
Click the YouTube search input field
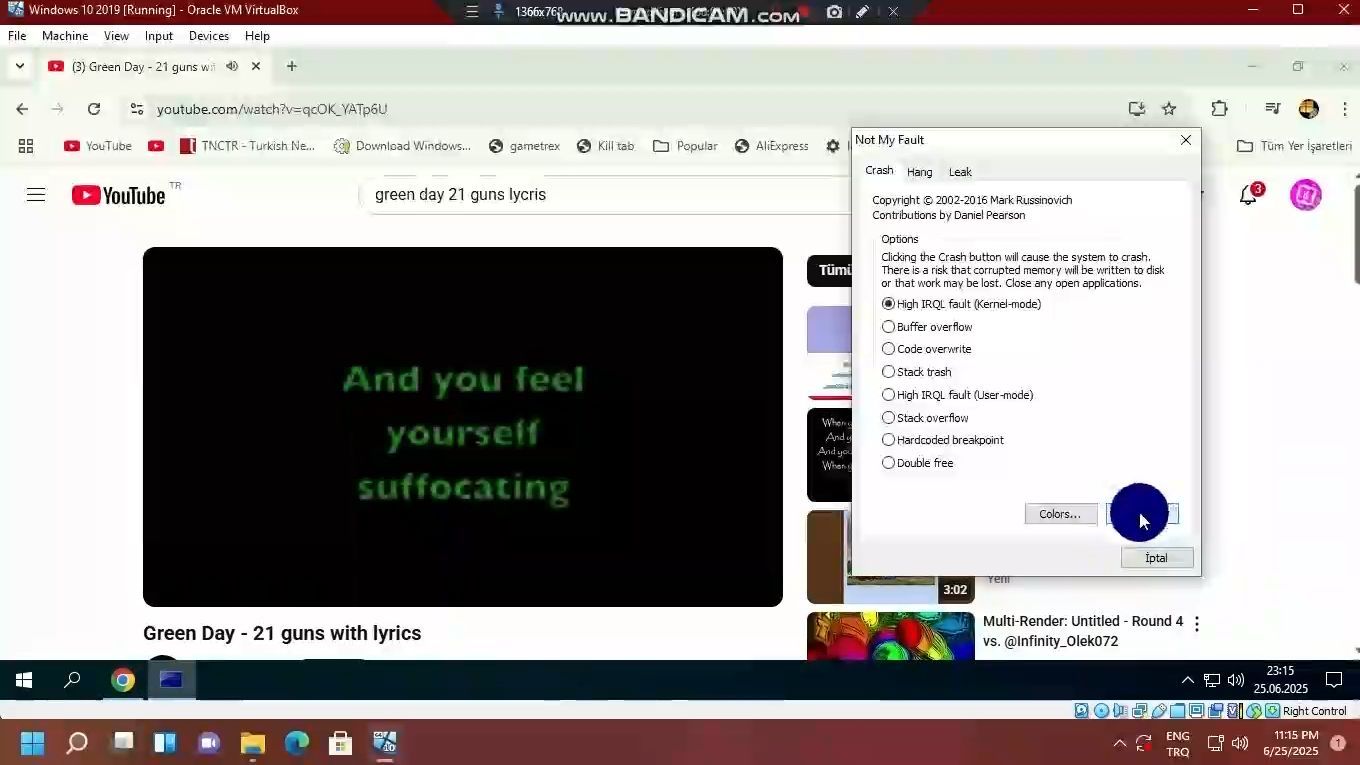[600, 195]
